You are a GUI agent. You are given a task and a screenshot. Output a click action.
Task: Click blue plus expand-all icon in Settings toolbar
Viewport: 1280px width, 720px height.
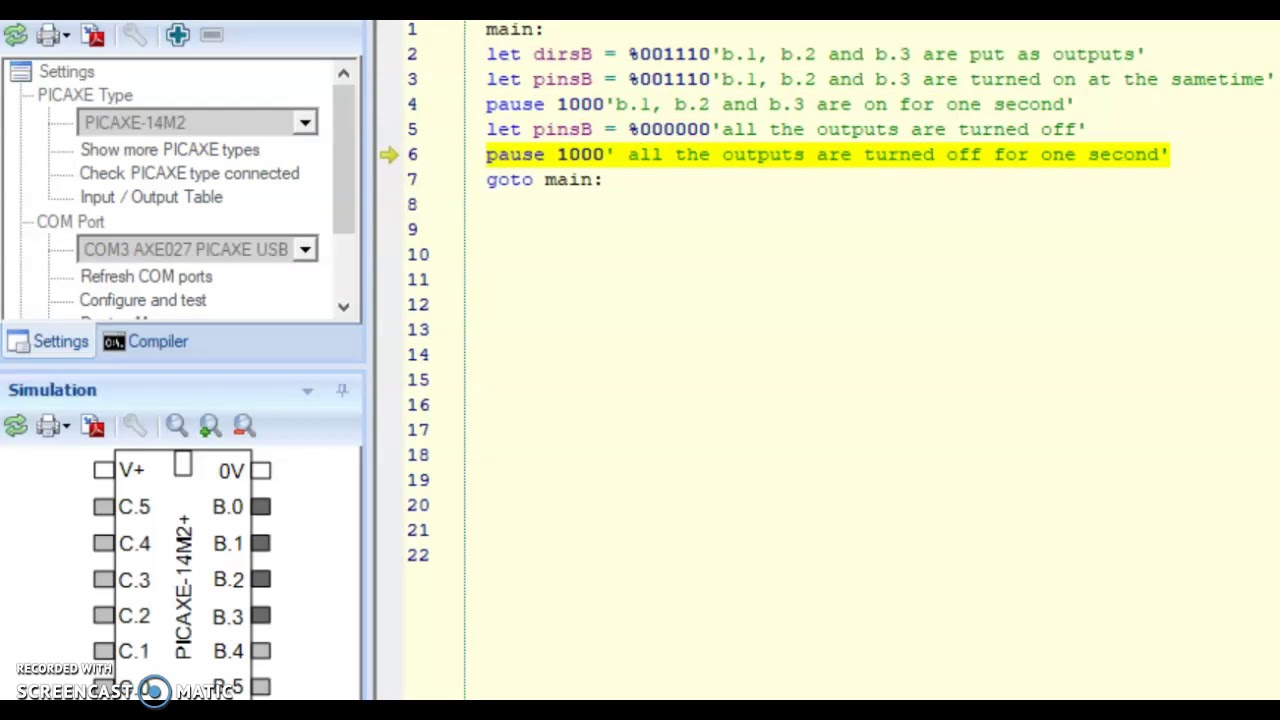click(x=178, y=35)
